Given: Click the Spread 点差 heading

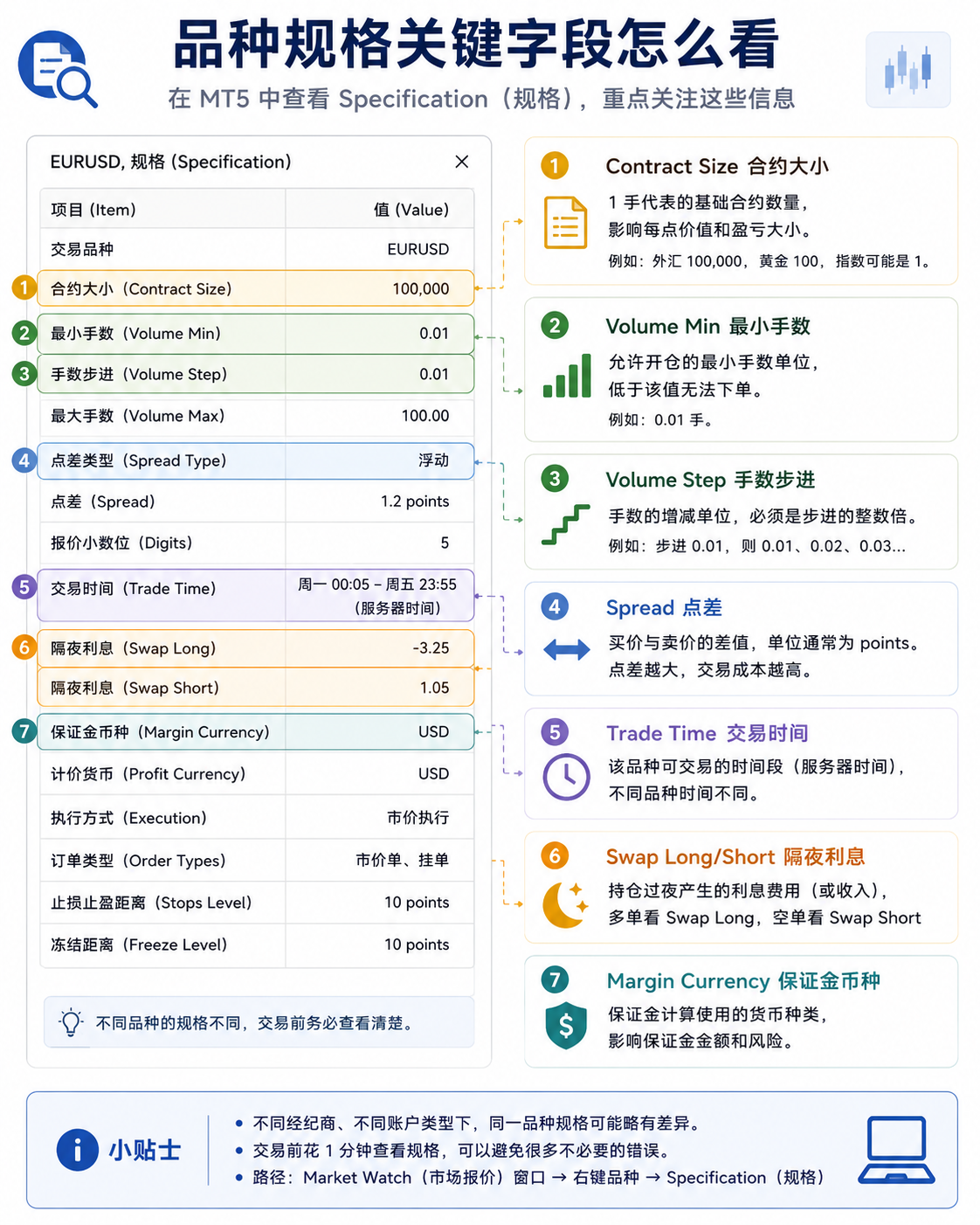Looking at the screenshot, I should (x=664, y=607).
